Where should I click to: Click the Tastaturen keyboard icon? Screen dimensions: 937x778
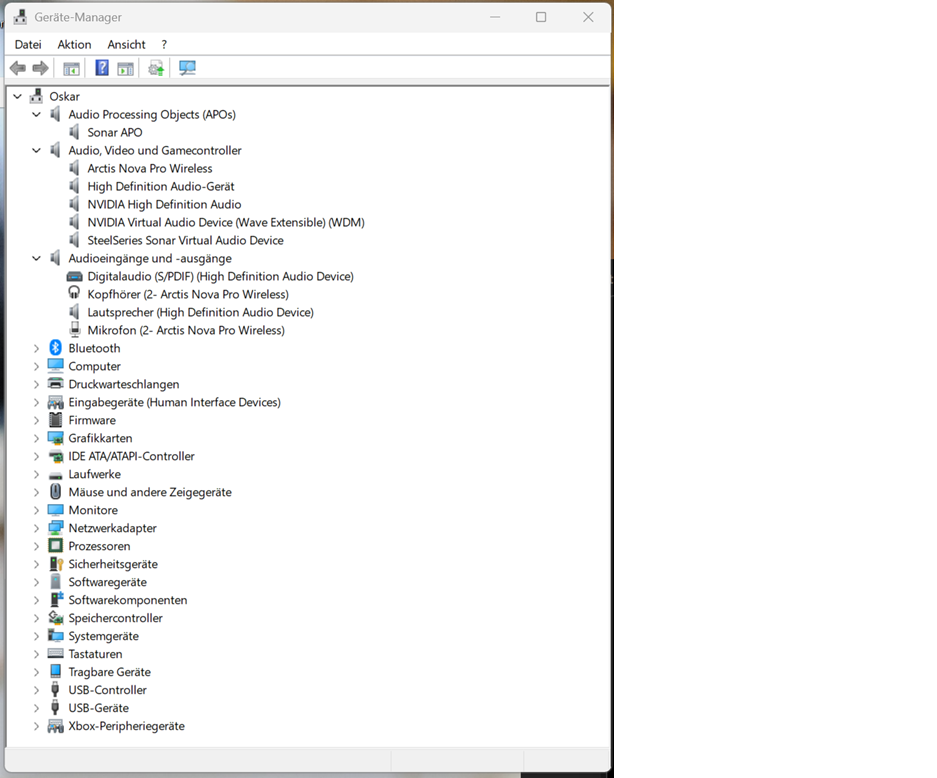pos(56,653)
